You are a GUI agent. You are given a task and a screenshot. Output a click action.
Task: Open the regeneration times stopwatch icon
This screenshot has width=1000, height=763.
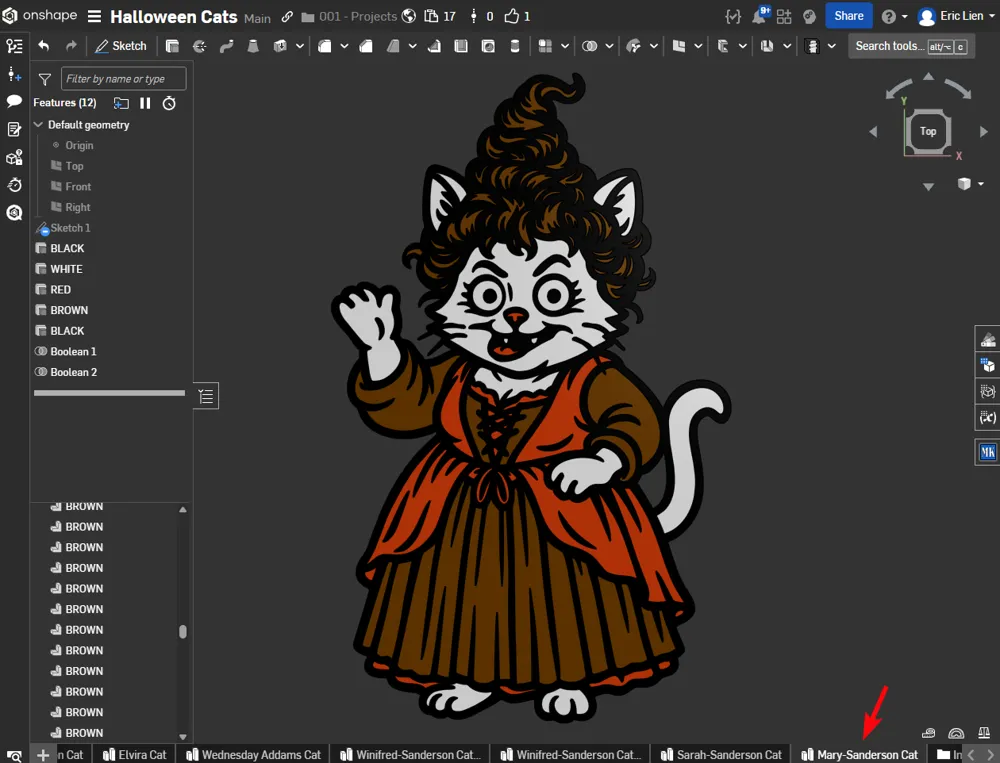pyautogui.click(x=169, y=103)
